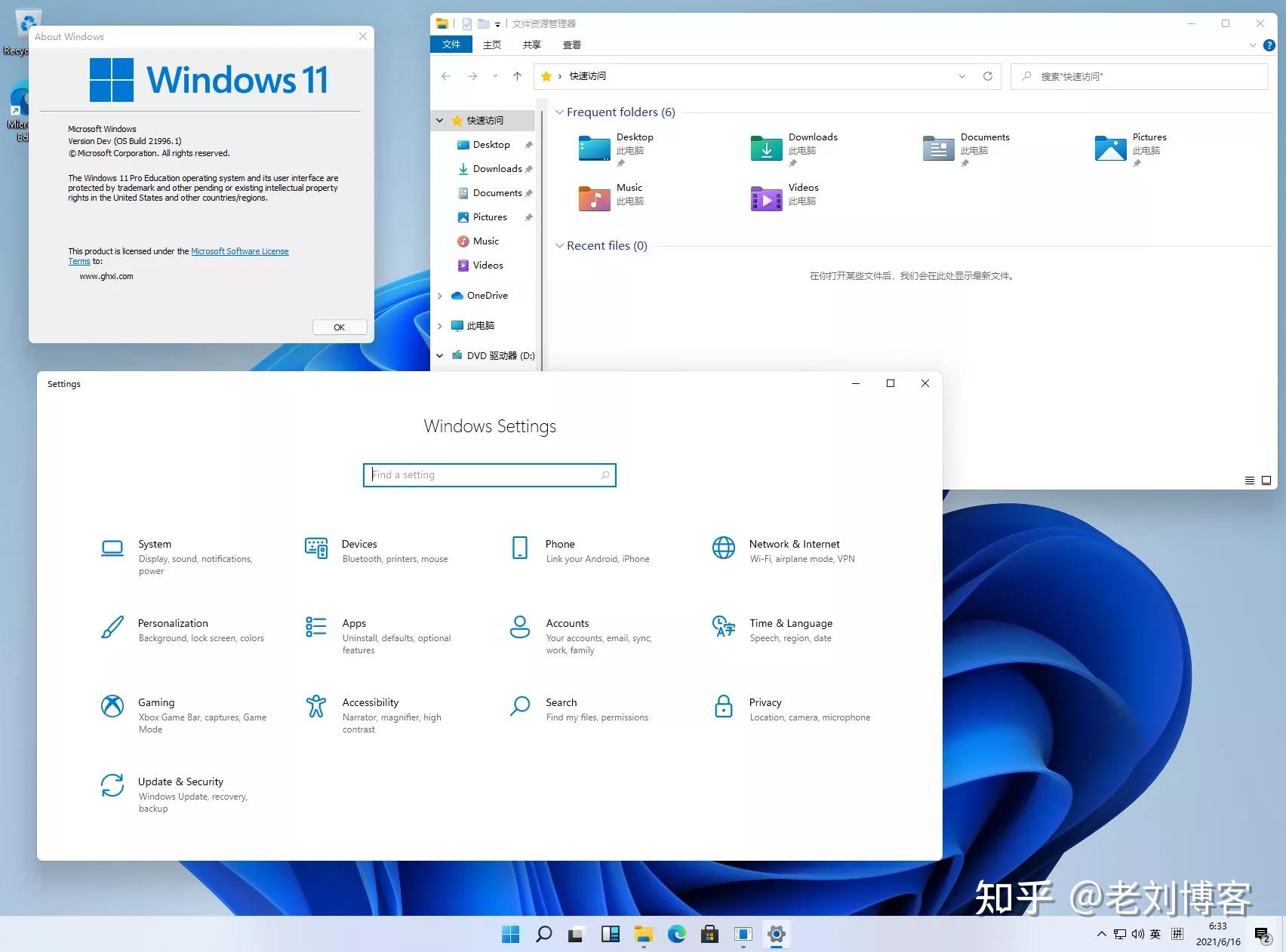
Task: Expand the OneDrive tree node
Action: click(x=440, y=296)
